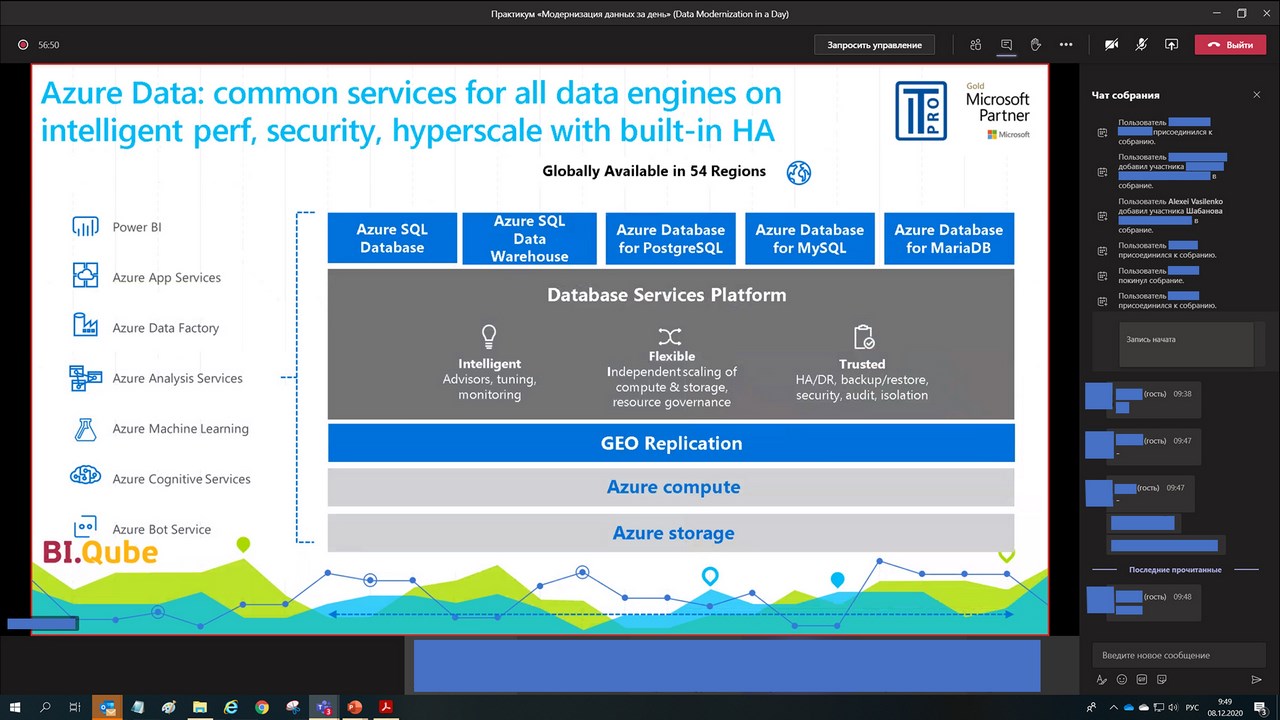Click the Intelligent lightbulb icon

pyautogui.click(x=489, y=336)
